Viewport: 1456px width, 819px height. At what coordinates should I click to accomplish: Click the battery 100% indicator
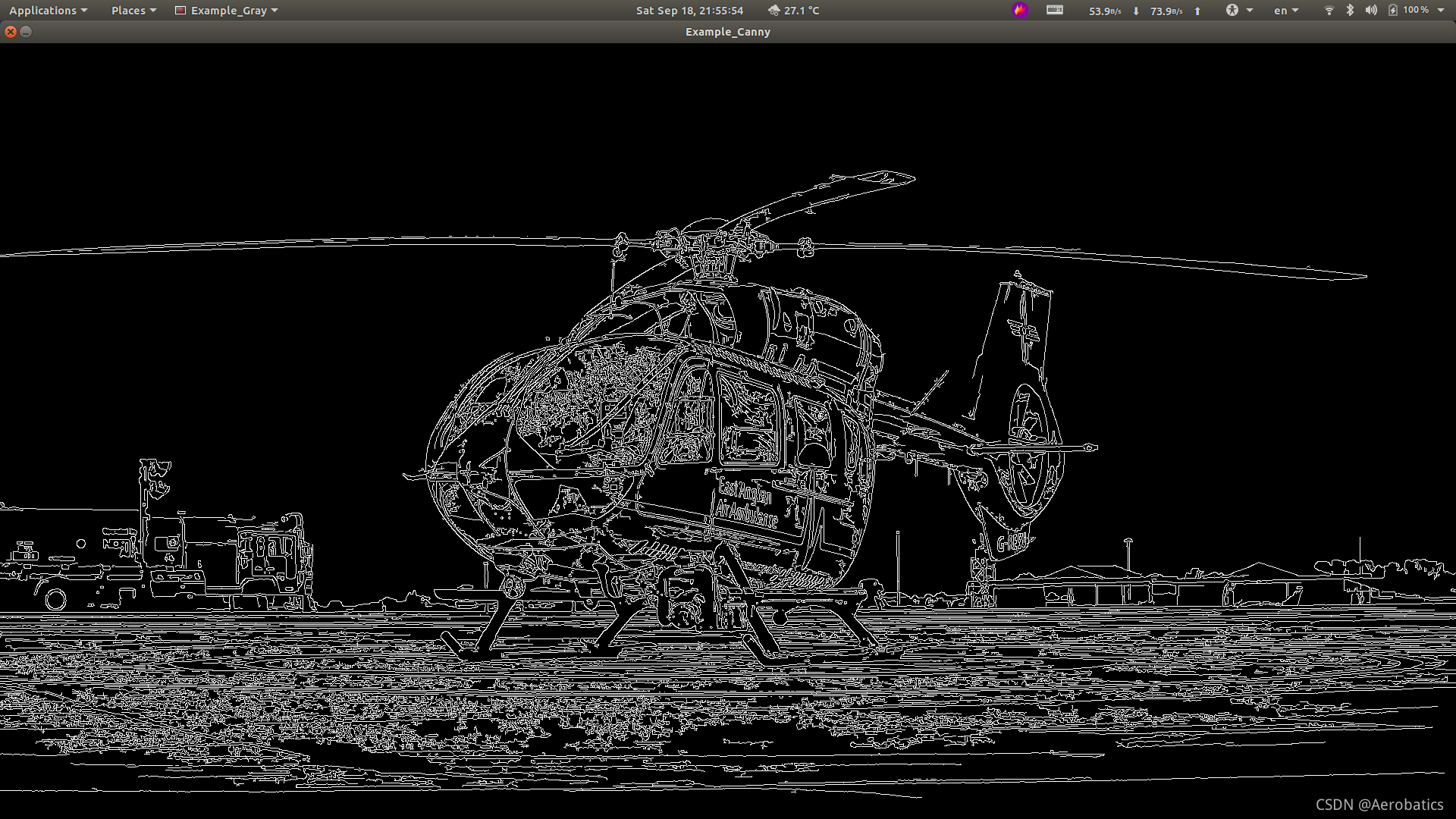click(x=1409, y=10)
